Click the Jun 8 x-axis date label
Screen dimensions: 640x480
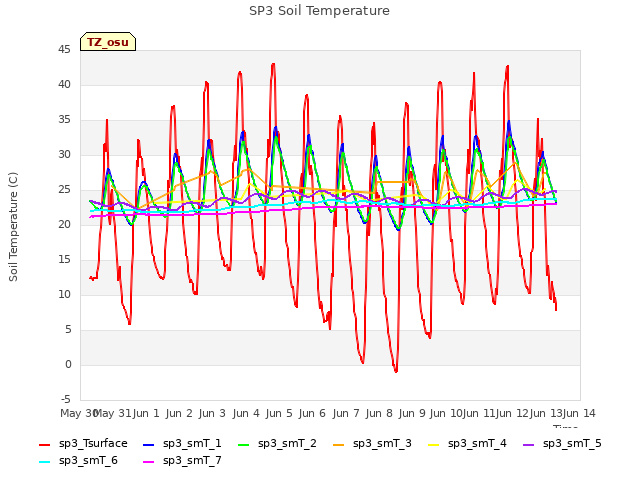point(379,413)
